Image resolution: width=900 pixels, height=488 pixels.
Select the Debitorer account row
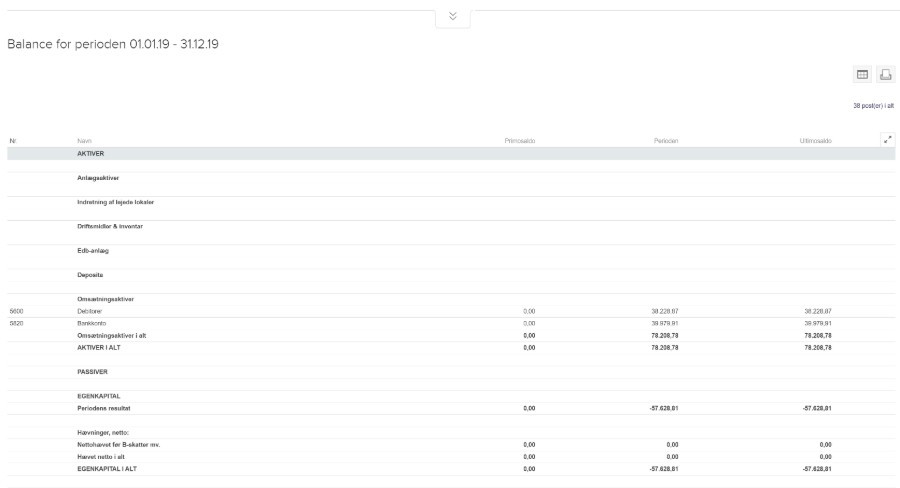pos(91,311)
